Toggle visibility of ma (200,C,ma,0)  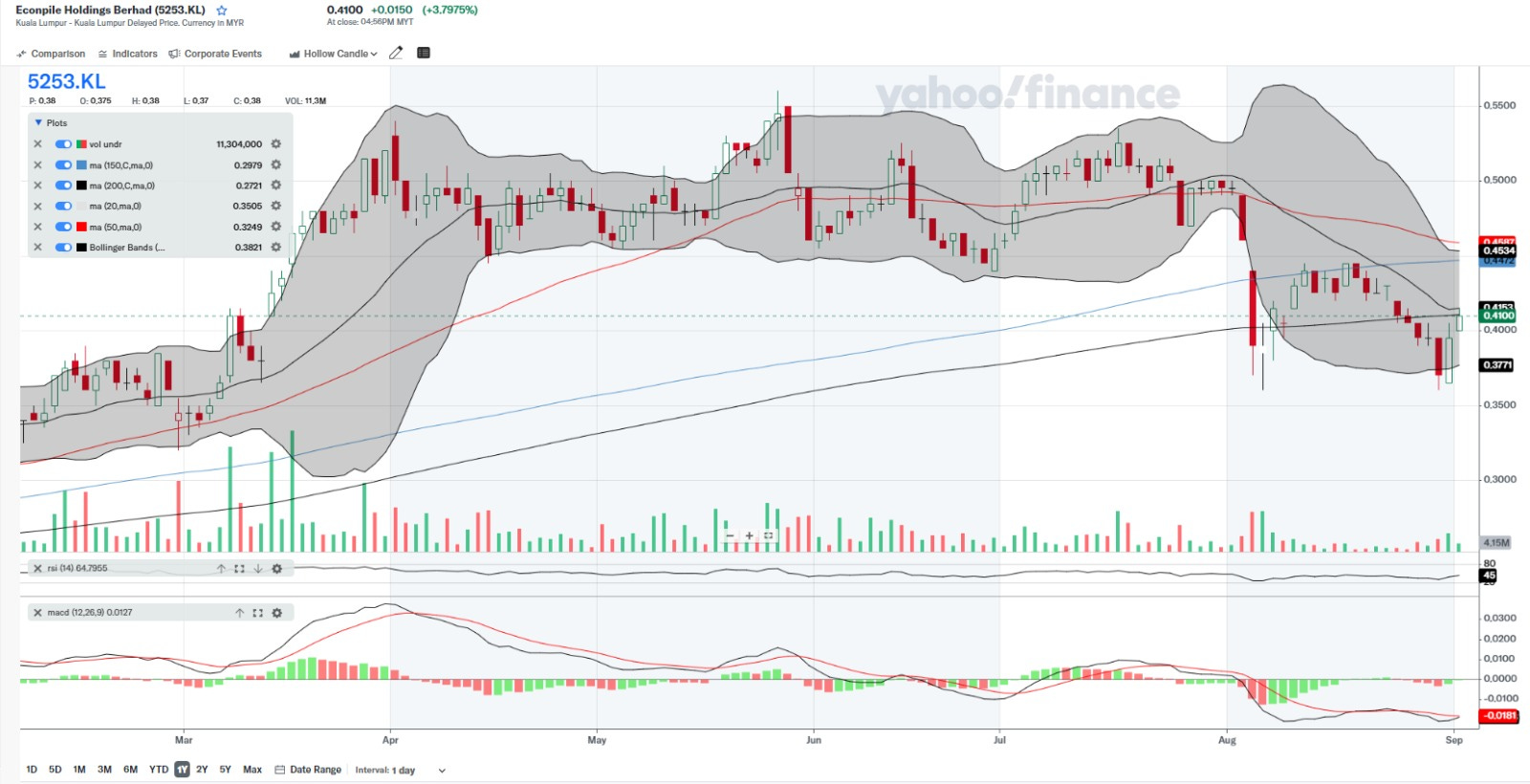(64, 185)
